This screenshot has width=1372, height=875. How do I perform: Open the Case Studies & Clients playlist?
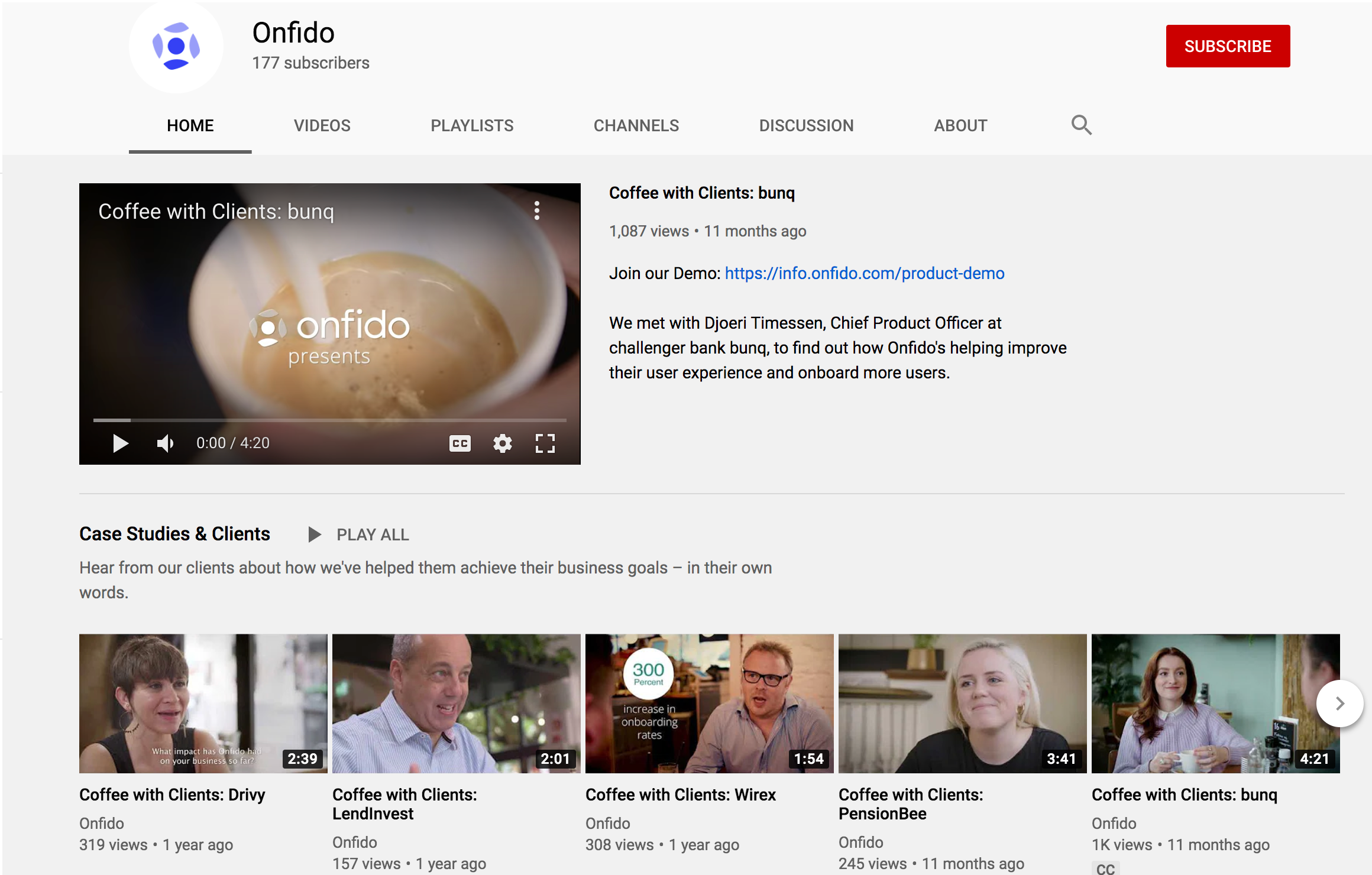pos(174,534)
